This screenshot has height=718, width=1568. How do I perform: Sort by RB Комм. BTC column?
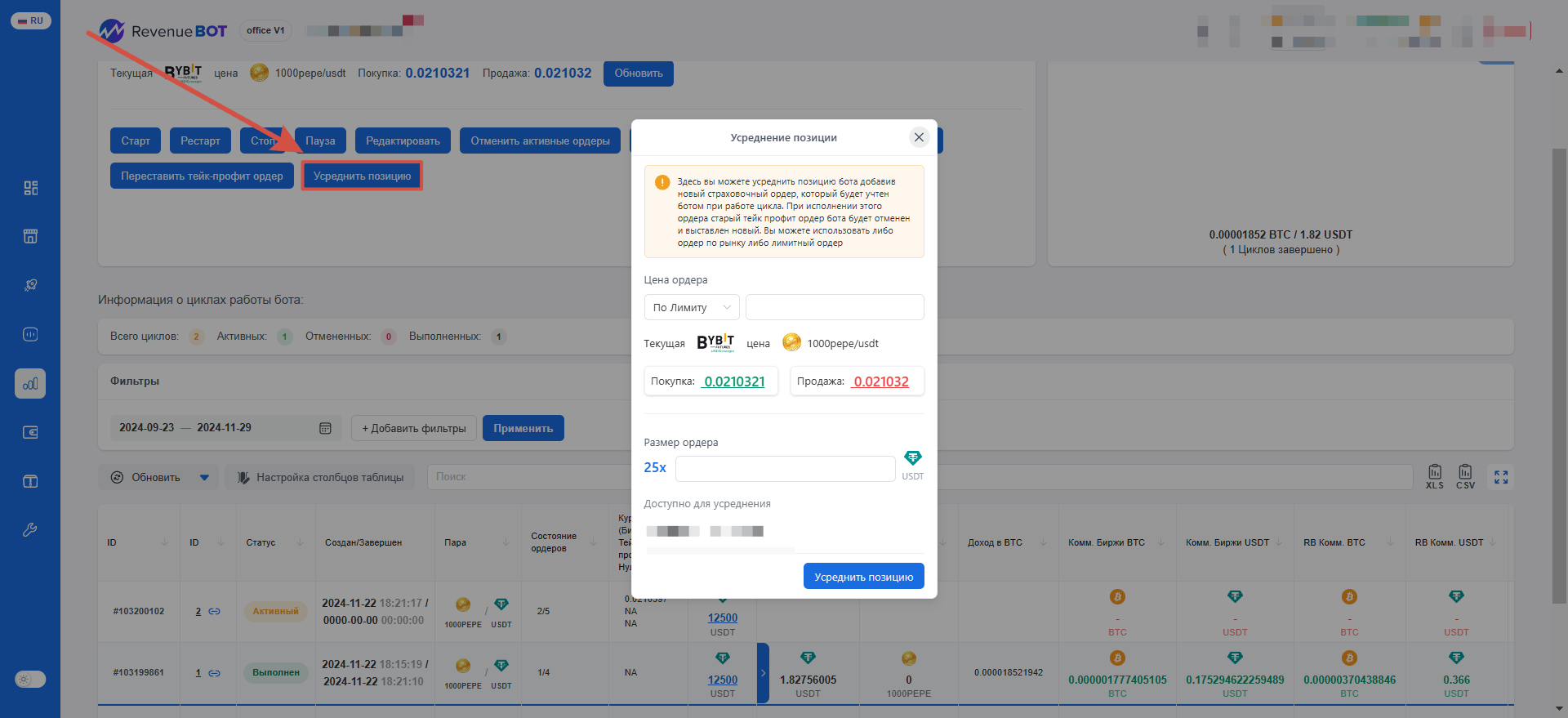[1390, 542]
